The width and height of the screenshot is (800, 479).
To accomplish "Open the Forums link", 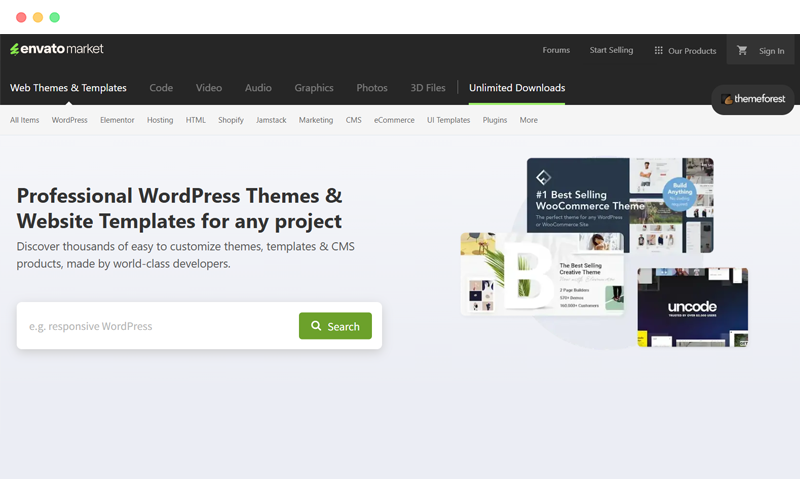I will pyautogui.click(x=556, y=50).
